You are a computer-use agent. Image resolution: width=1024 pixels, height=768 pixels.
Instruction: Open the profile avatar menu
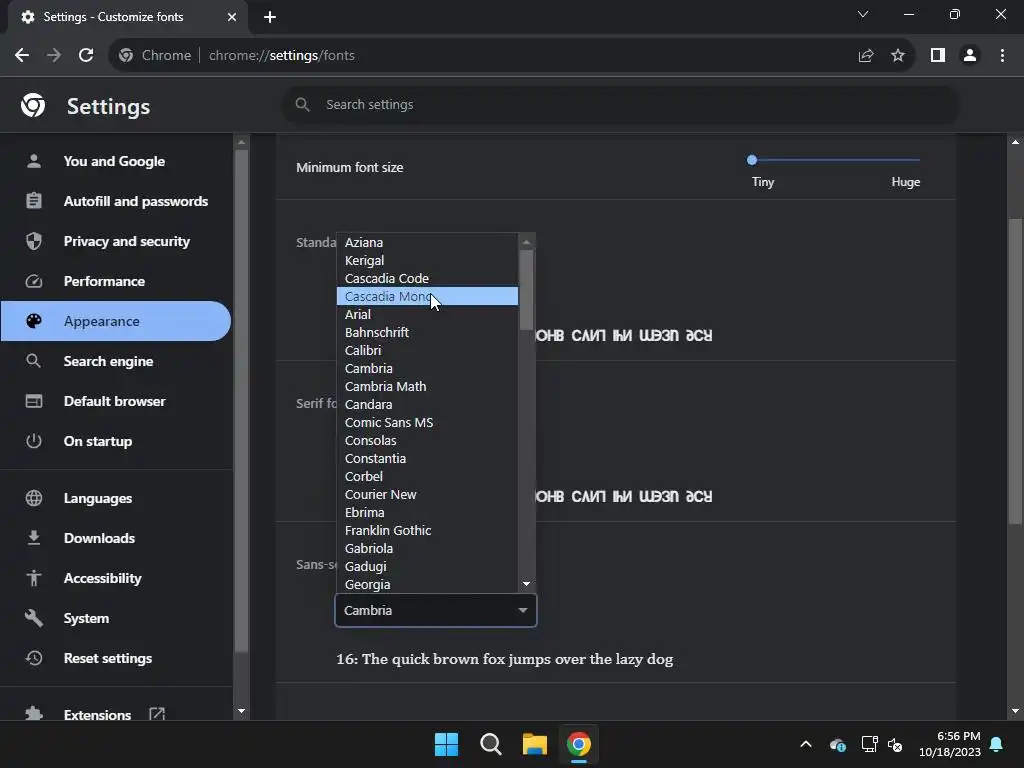[x=970, y=56]
